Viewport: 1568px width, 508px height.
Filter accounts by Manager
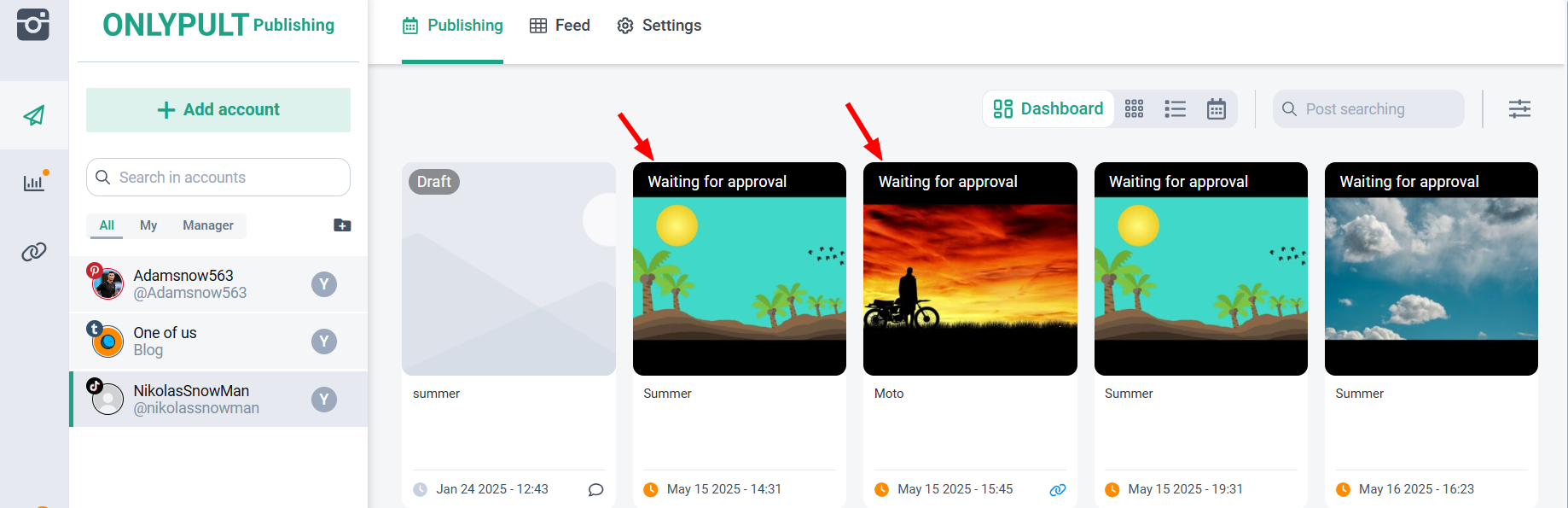tap(207, 225)
